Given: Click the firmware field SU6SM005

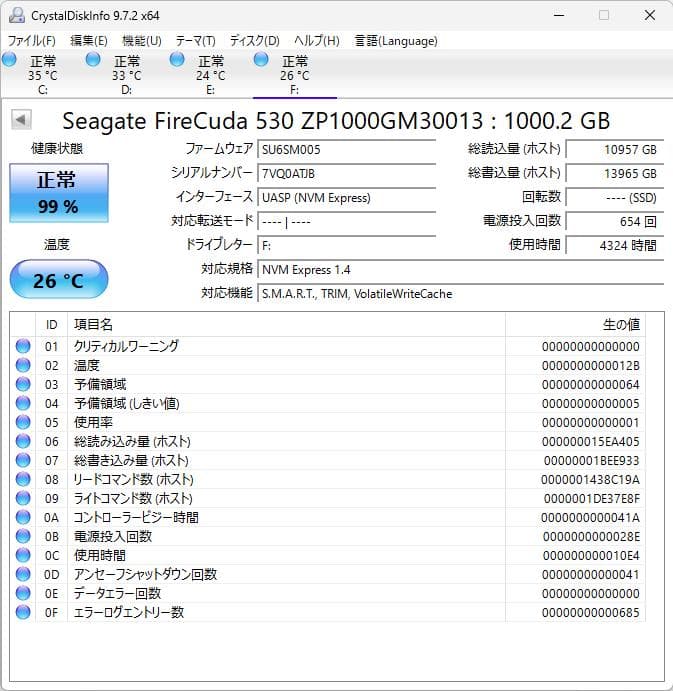Looking at the screenshot, I should coord(347,149).
